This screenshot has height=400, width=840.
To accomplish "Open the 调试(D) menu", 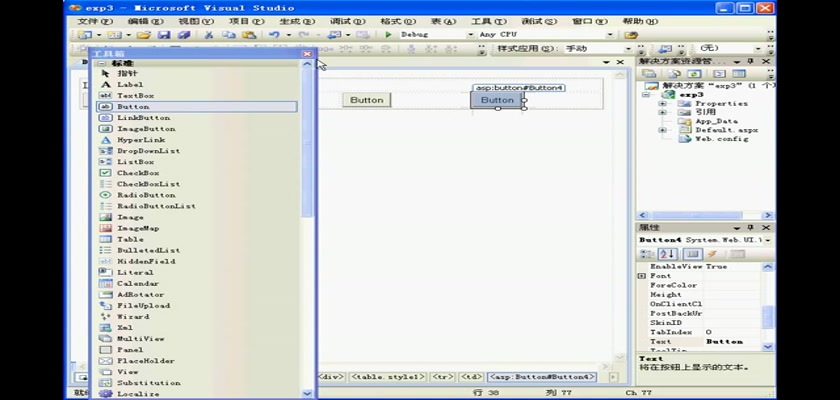I will tap(347, 21).
